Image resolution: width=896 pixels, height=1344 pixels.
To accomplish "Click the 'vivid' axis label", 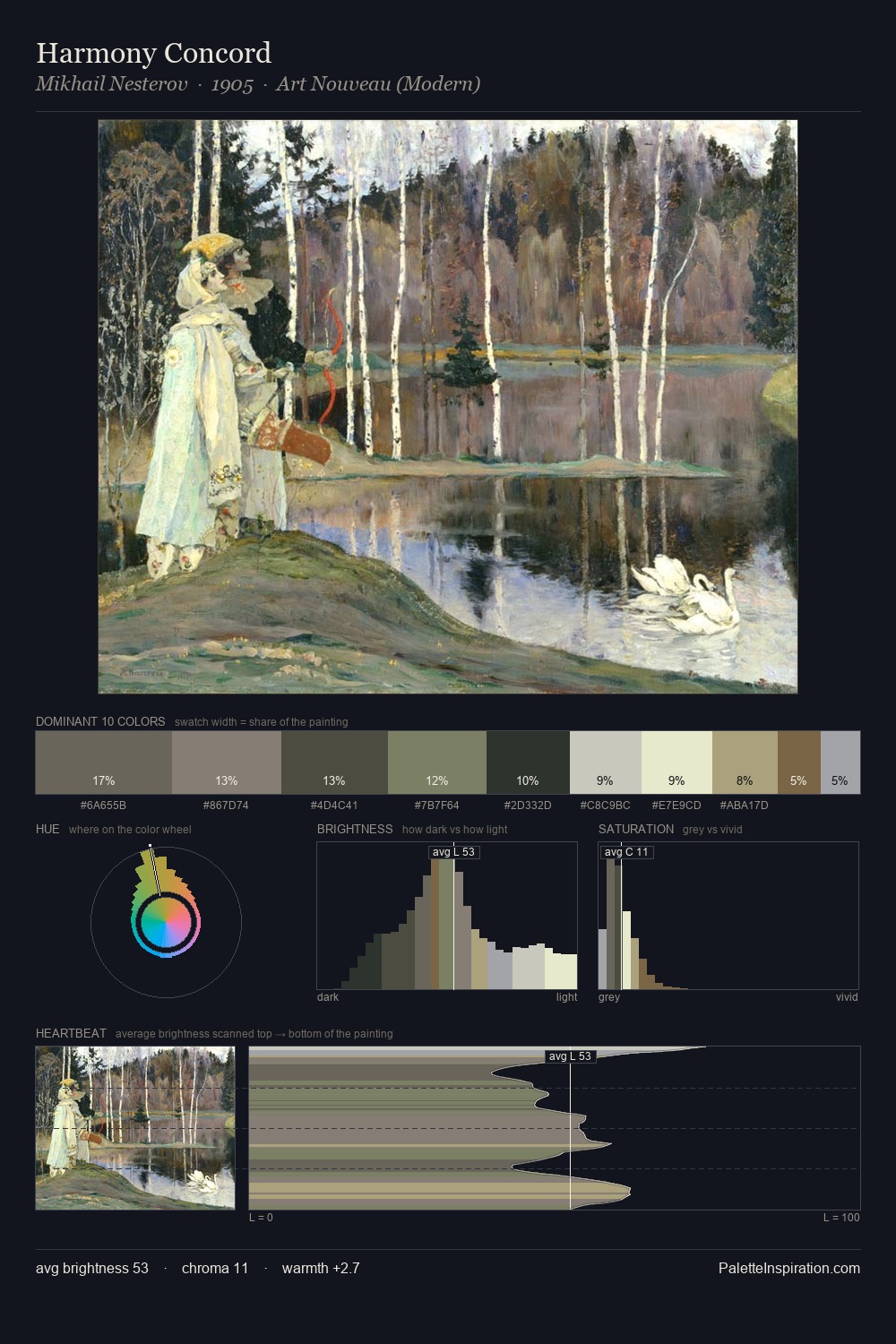I will pyautogui.click(x=847, y=997).
